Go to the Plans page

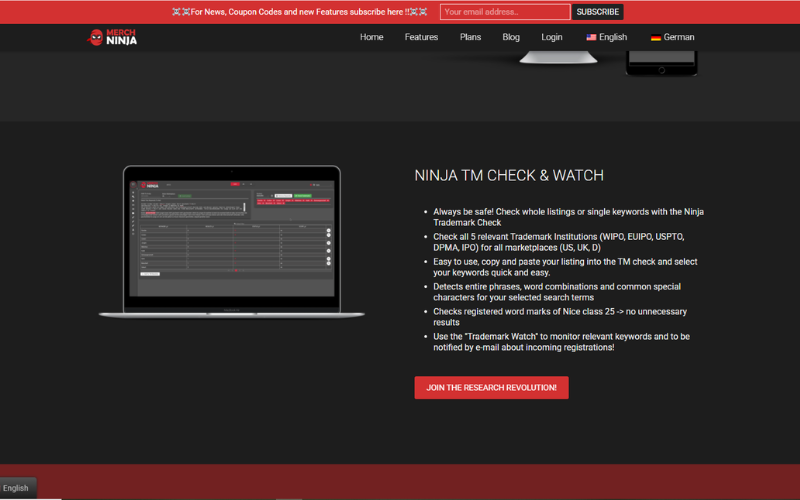click(470, 37)
